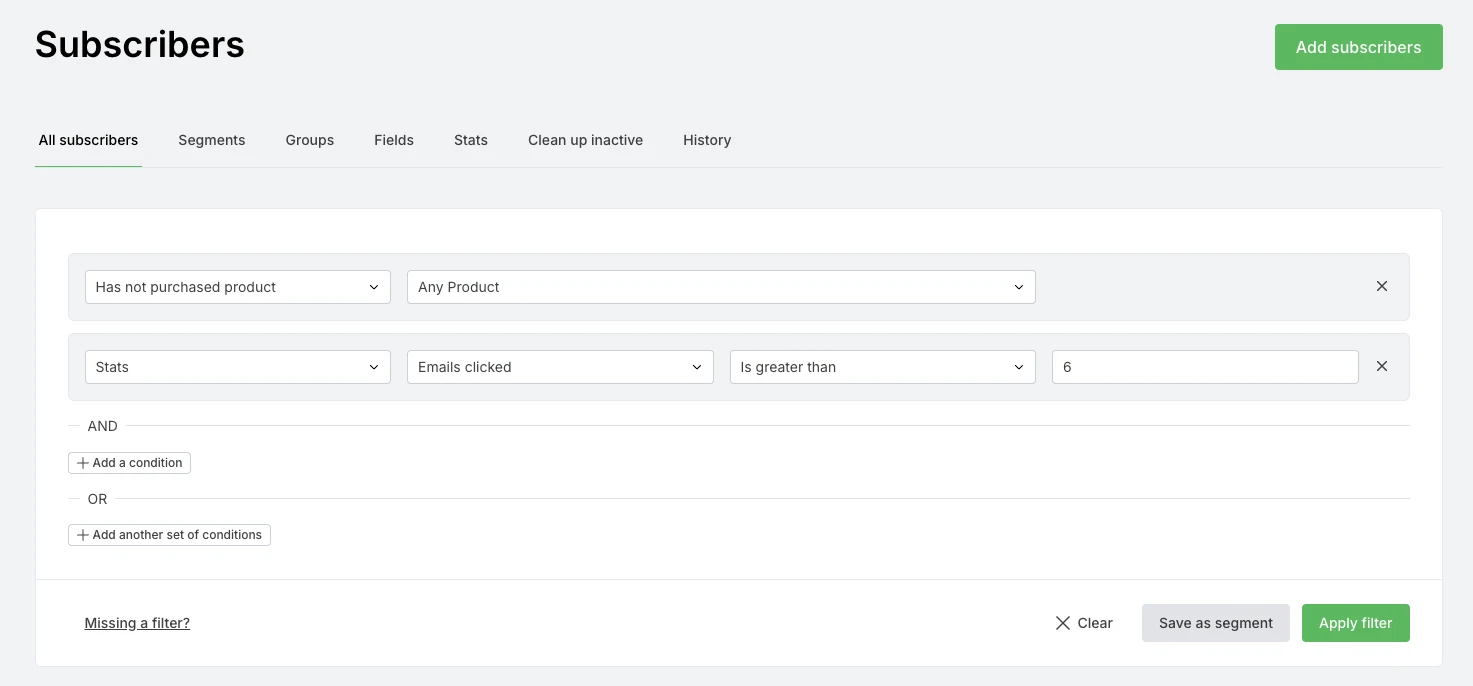Open the "Emails clicked" metric dropdown

point(559,366)
